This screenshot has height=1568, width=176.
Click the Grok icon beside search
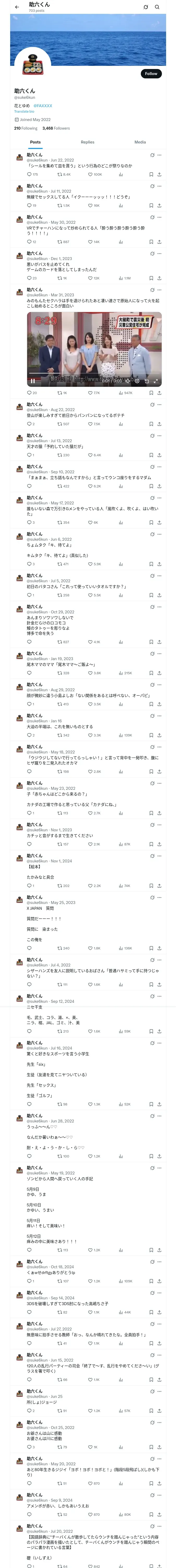pos(146,7)
